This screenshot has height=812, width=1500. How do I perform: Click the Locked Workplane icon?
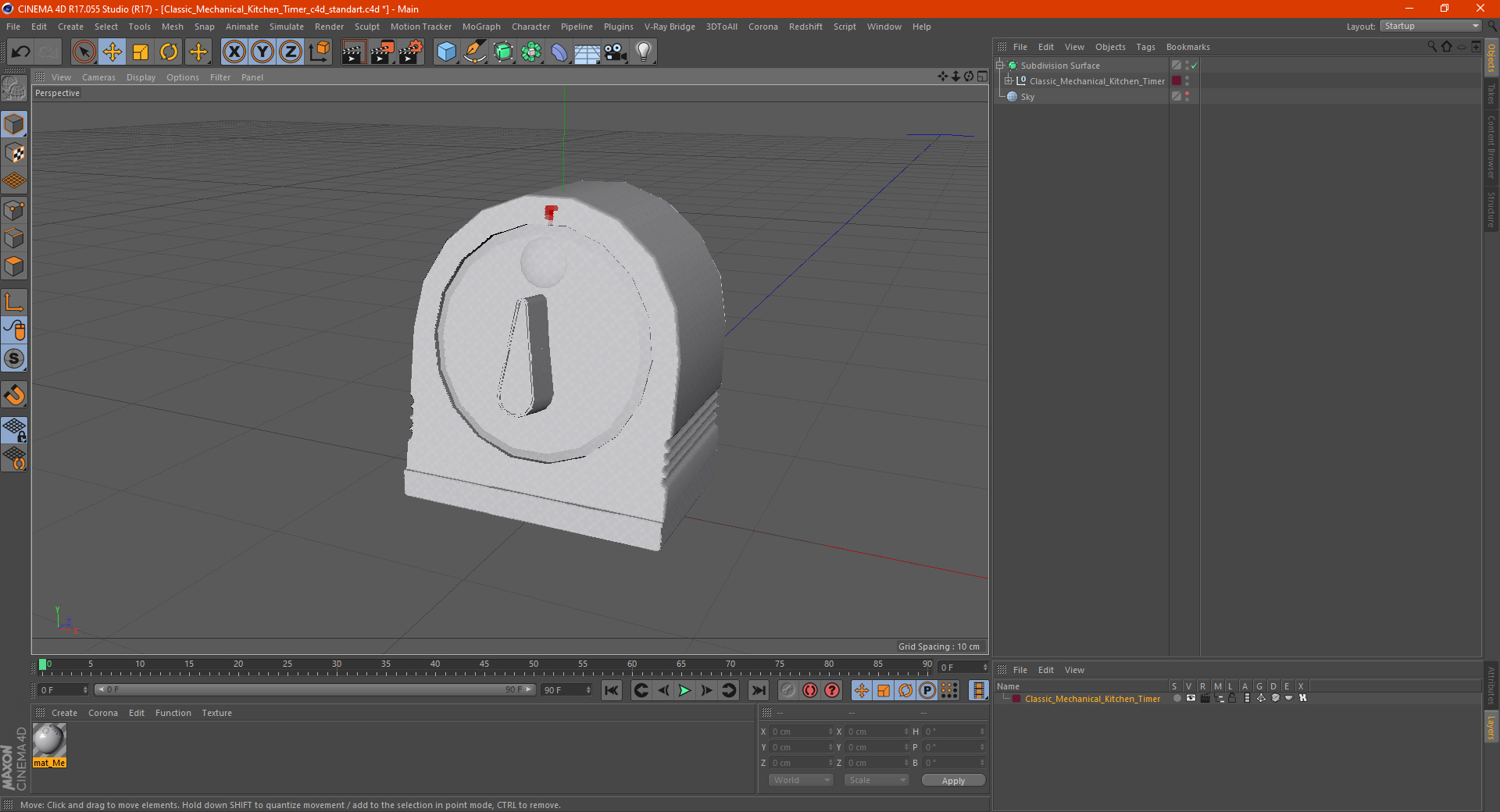coord(14,429)
